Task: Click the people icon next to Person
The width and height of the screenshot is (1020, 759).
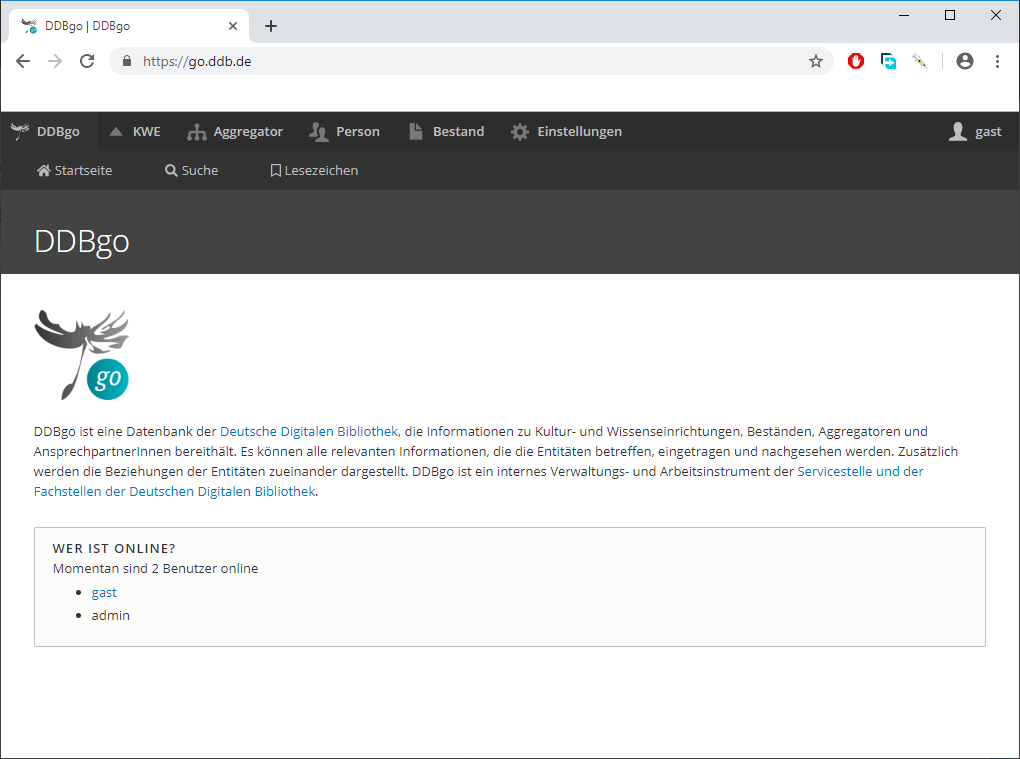Action: [319, 131]
